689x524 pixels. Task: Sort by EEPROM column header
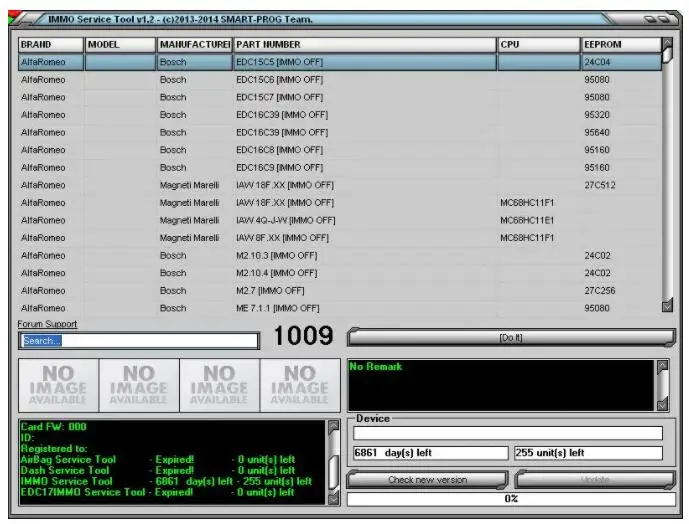pyautogui.click(x=621, y=44)
